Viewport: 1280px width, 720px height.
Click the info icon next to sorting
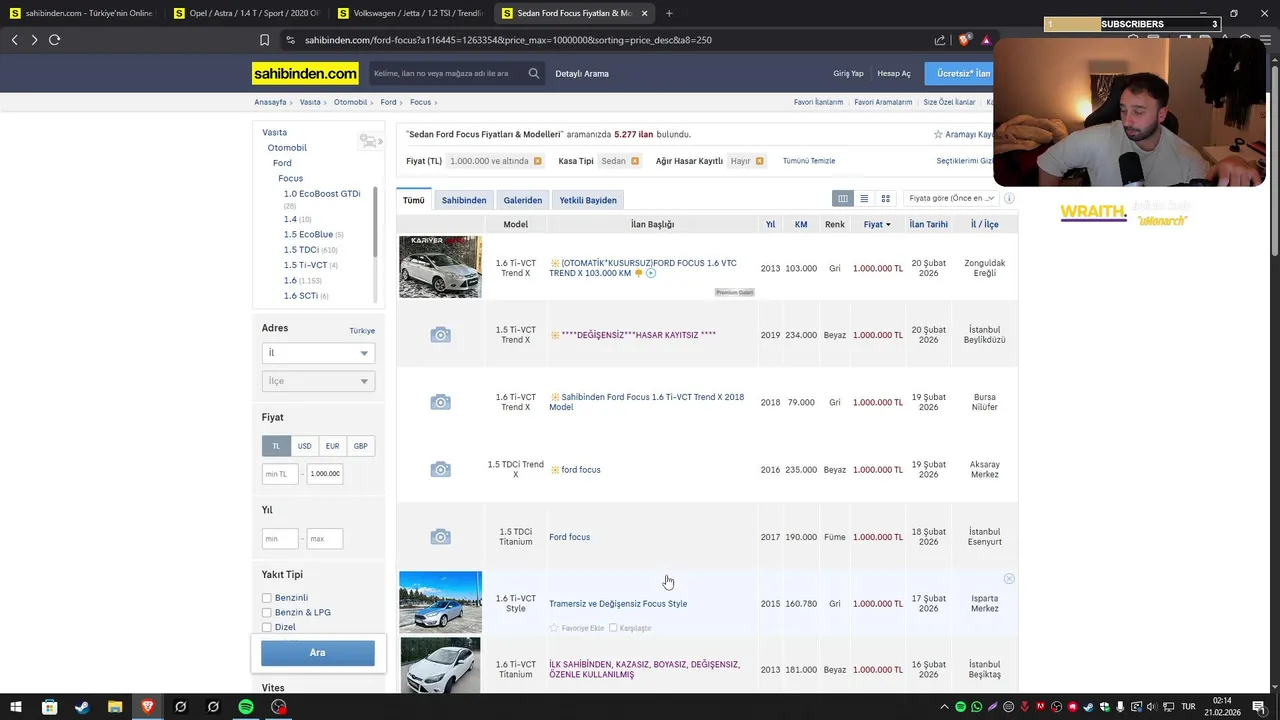pyautogui.click(x=1009, y=198)
